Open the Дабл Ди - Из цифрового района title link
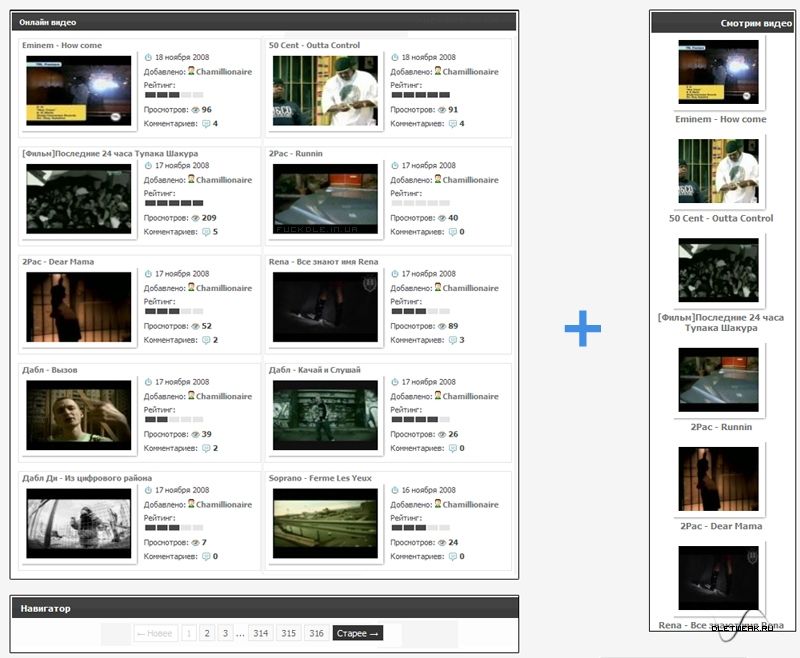The image size is (800, 658). pos(87,478)
